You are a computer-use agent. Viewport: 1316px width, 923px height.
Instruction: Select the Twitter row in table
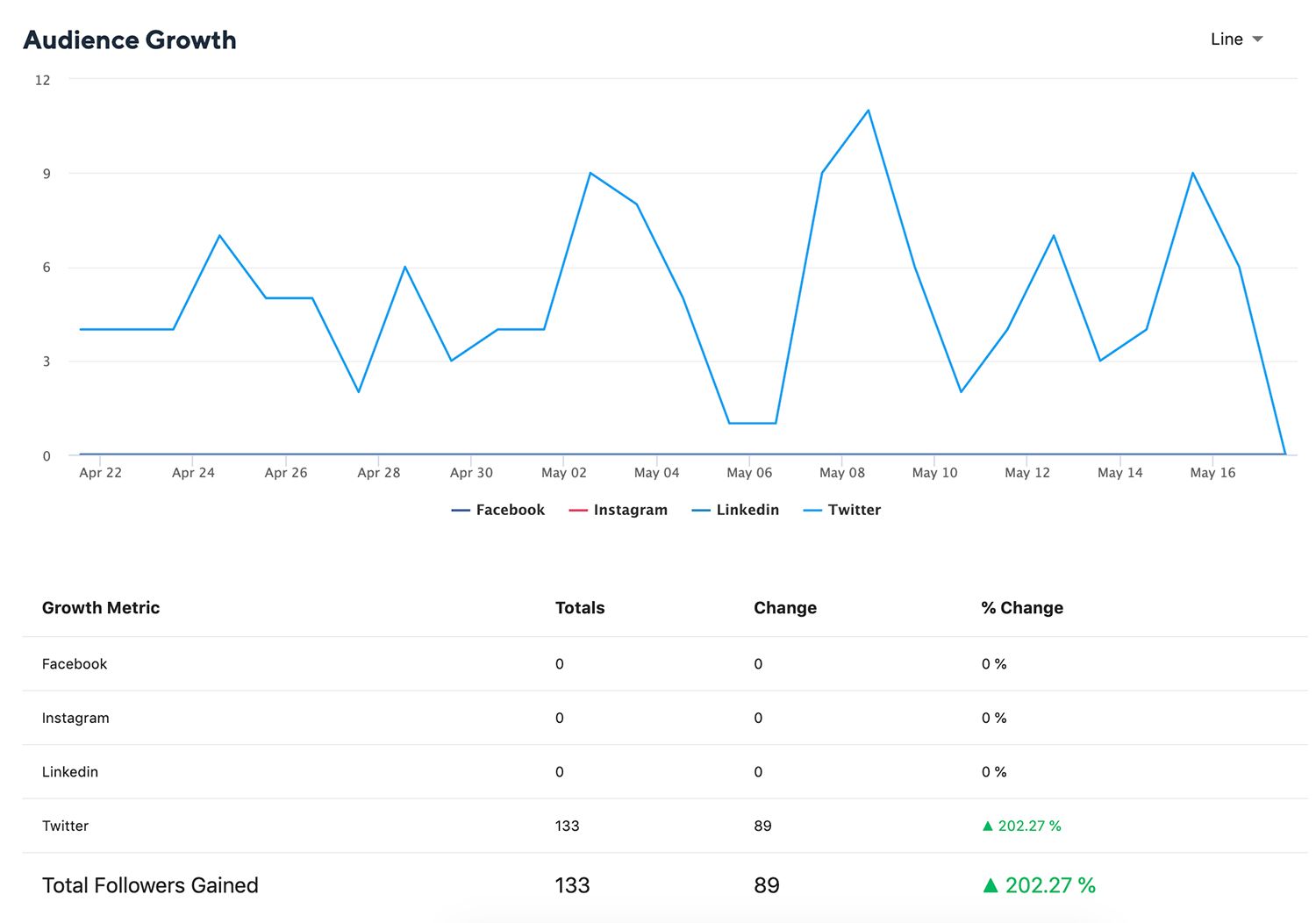66,826
